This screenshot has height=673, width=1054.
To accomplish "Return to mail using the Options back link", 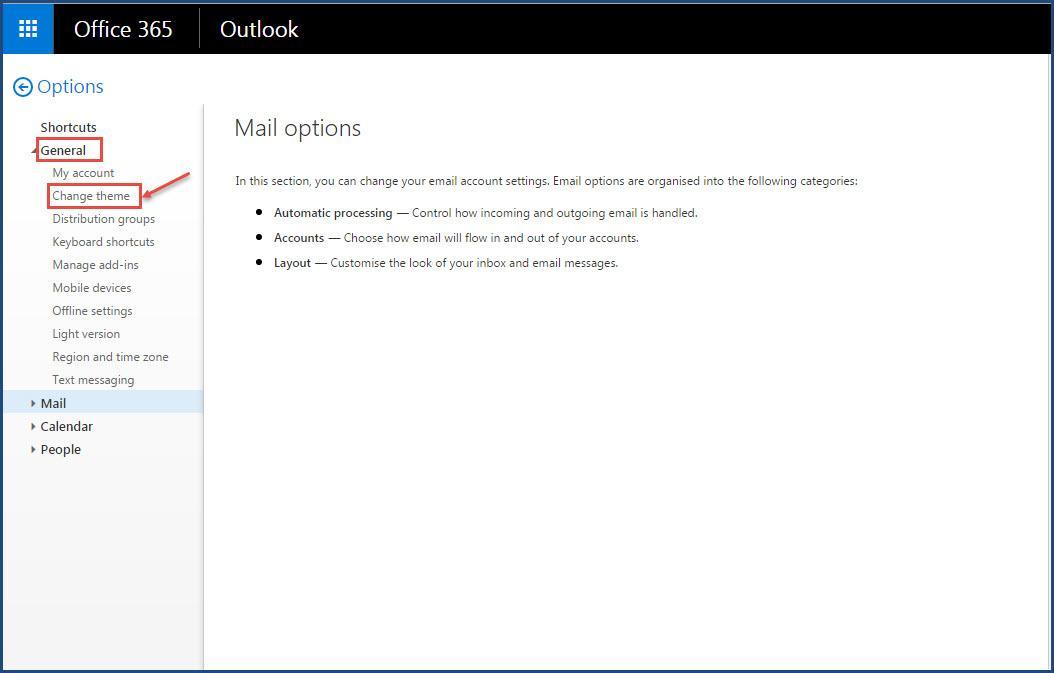I will [71, 87].
